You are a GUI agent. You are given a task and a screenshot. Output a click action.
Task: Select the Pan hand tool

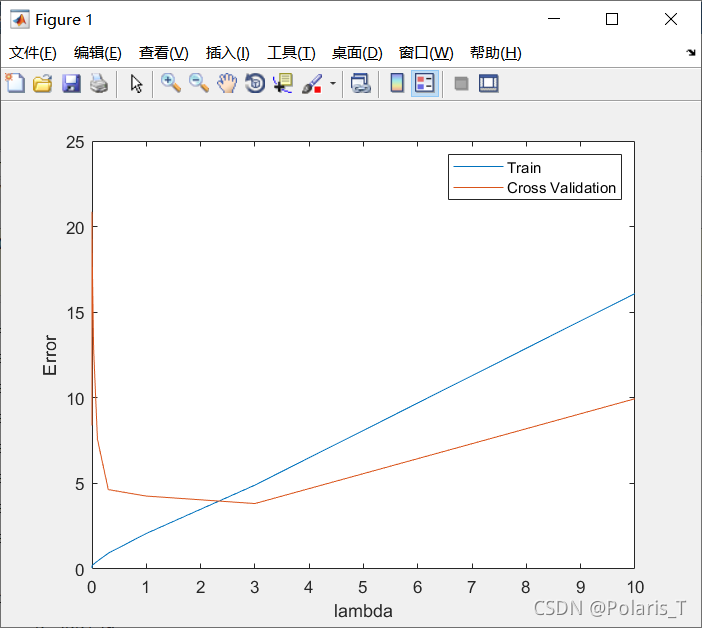(x=227, y=83)
